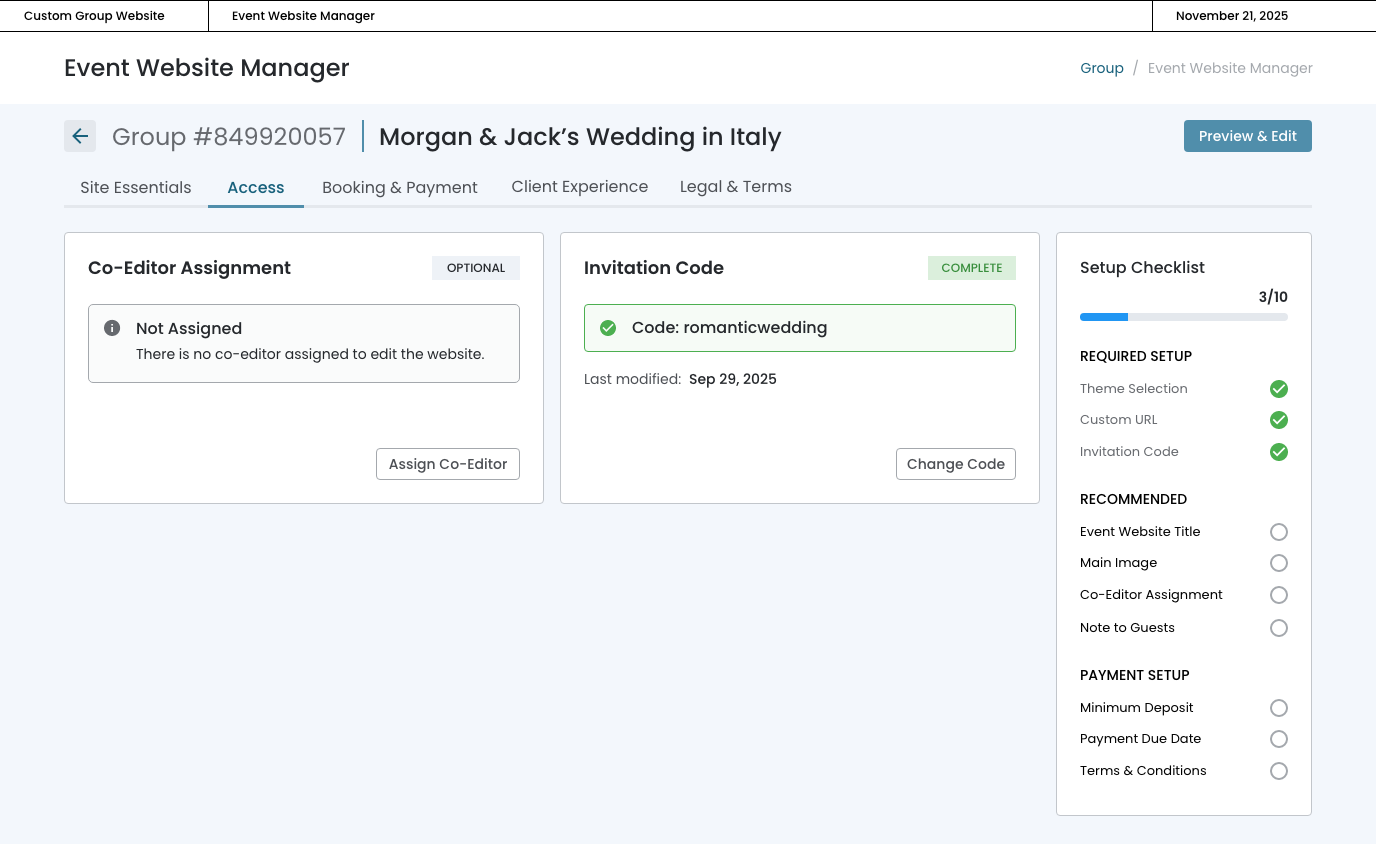
Task: Switch to Site Essentials tab
Action: point(136,187)
